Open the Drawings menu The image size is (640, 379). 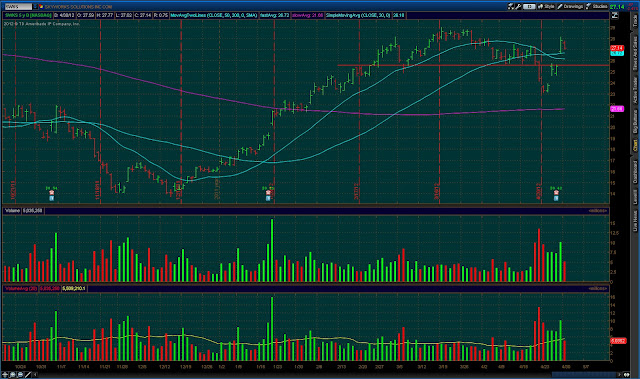pos(571,7)
